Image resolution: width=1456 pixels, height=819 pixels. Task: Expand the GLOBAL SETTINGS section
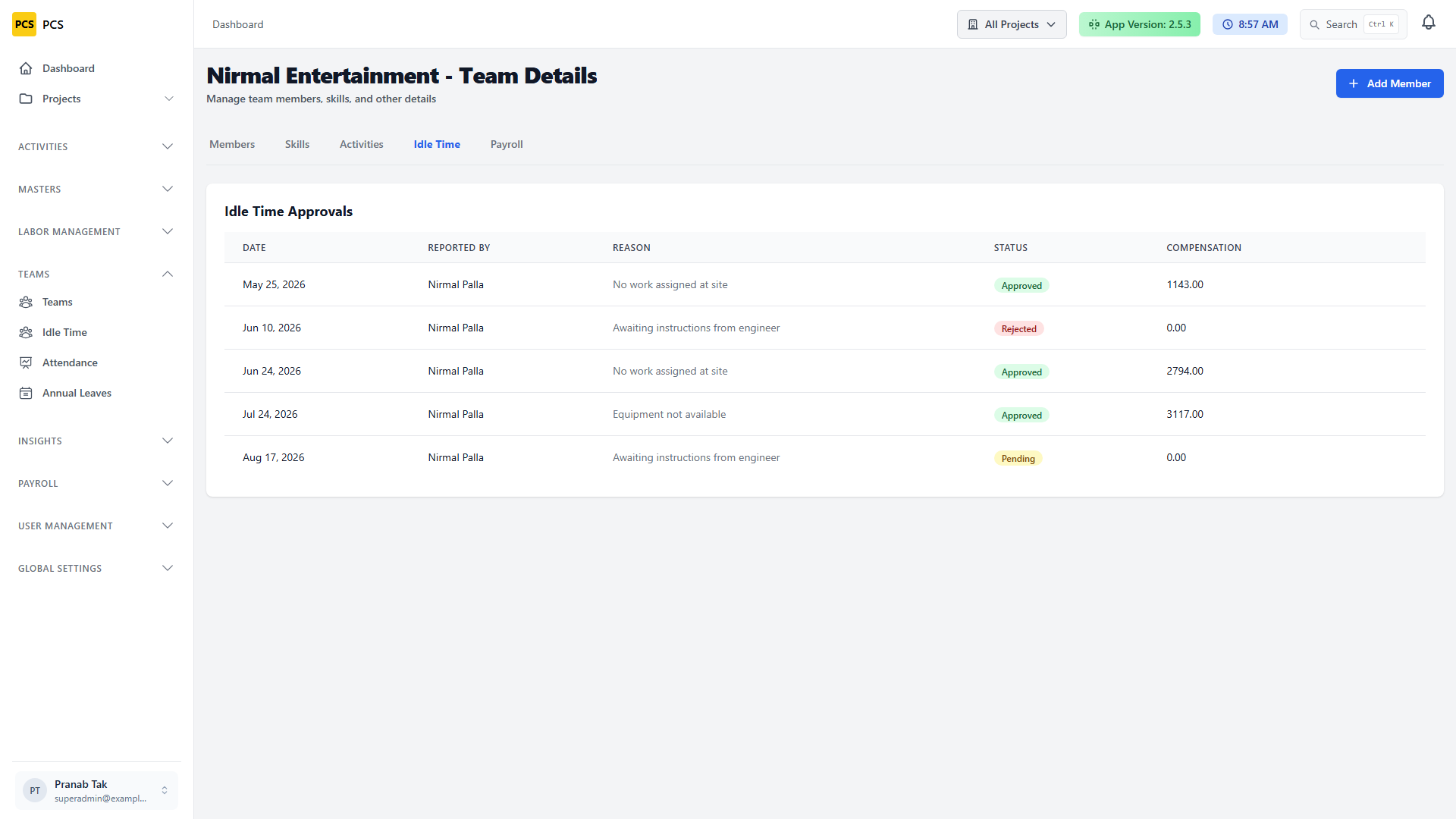pos(96,568)
